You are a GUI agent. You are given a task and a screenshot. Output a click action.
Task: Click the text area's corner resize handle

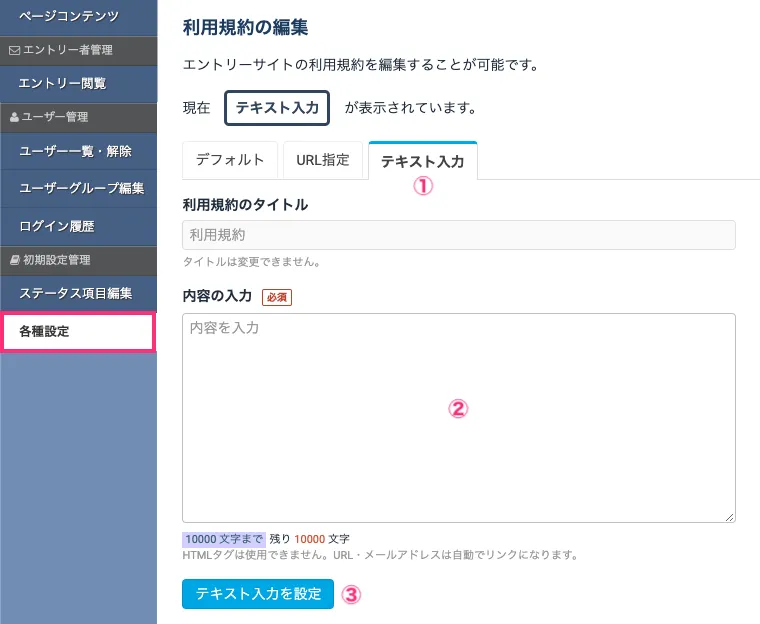[x=730, y=516]
